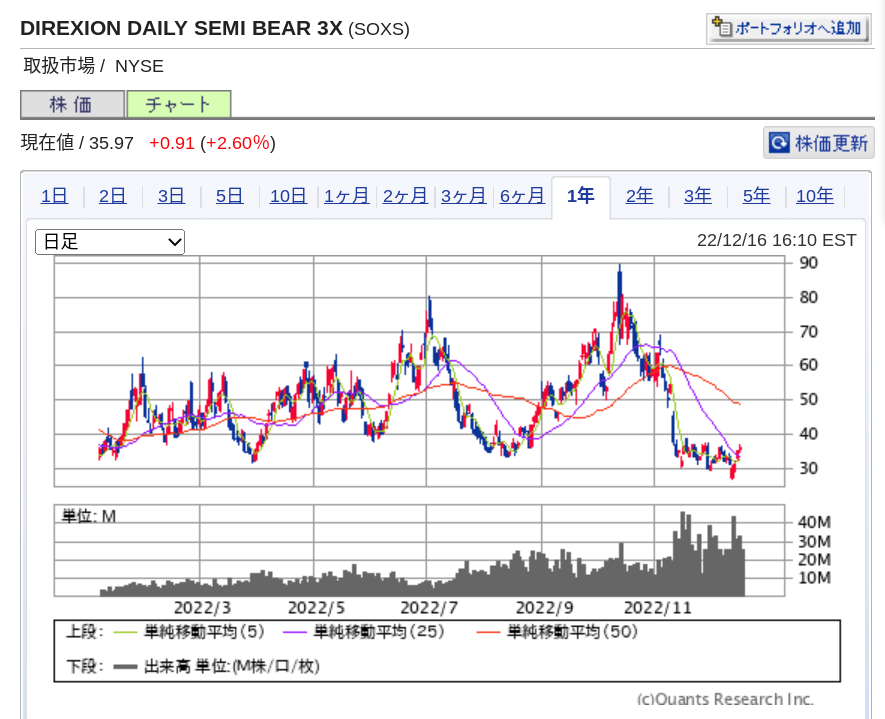Select the チャート tab
This screenshot has width=885, height=719.
coord(179,104)
